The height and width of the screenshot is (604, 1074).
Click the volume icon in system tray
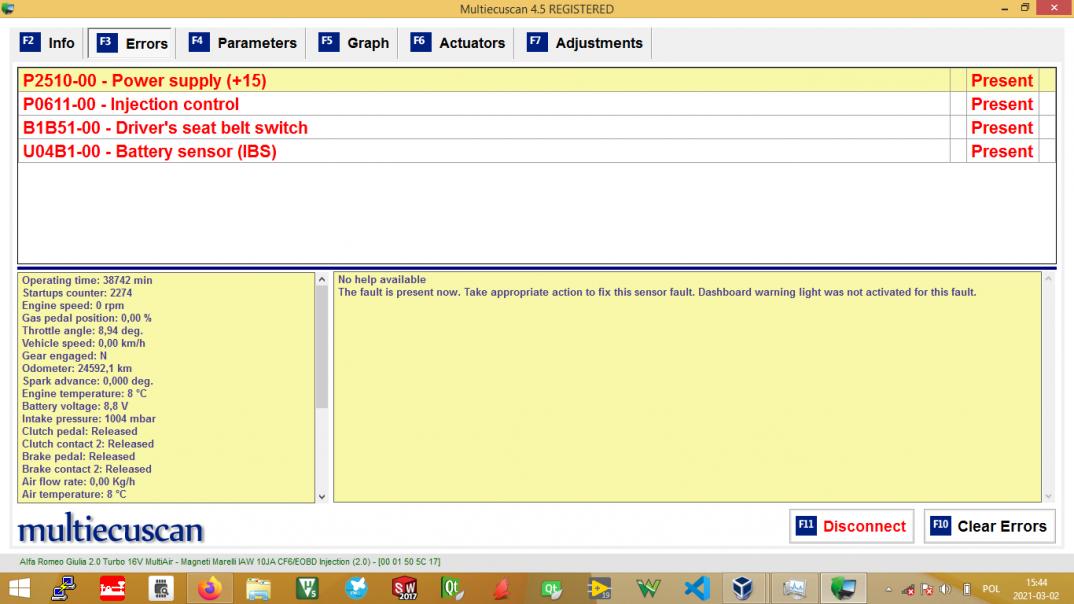click(945, 589)
